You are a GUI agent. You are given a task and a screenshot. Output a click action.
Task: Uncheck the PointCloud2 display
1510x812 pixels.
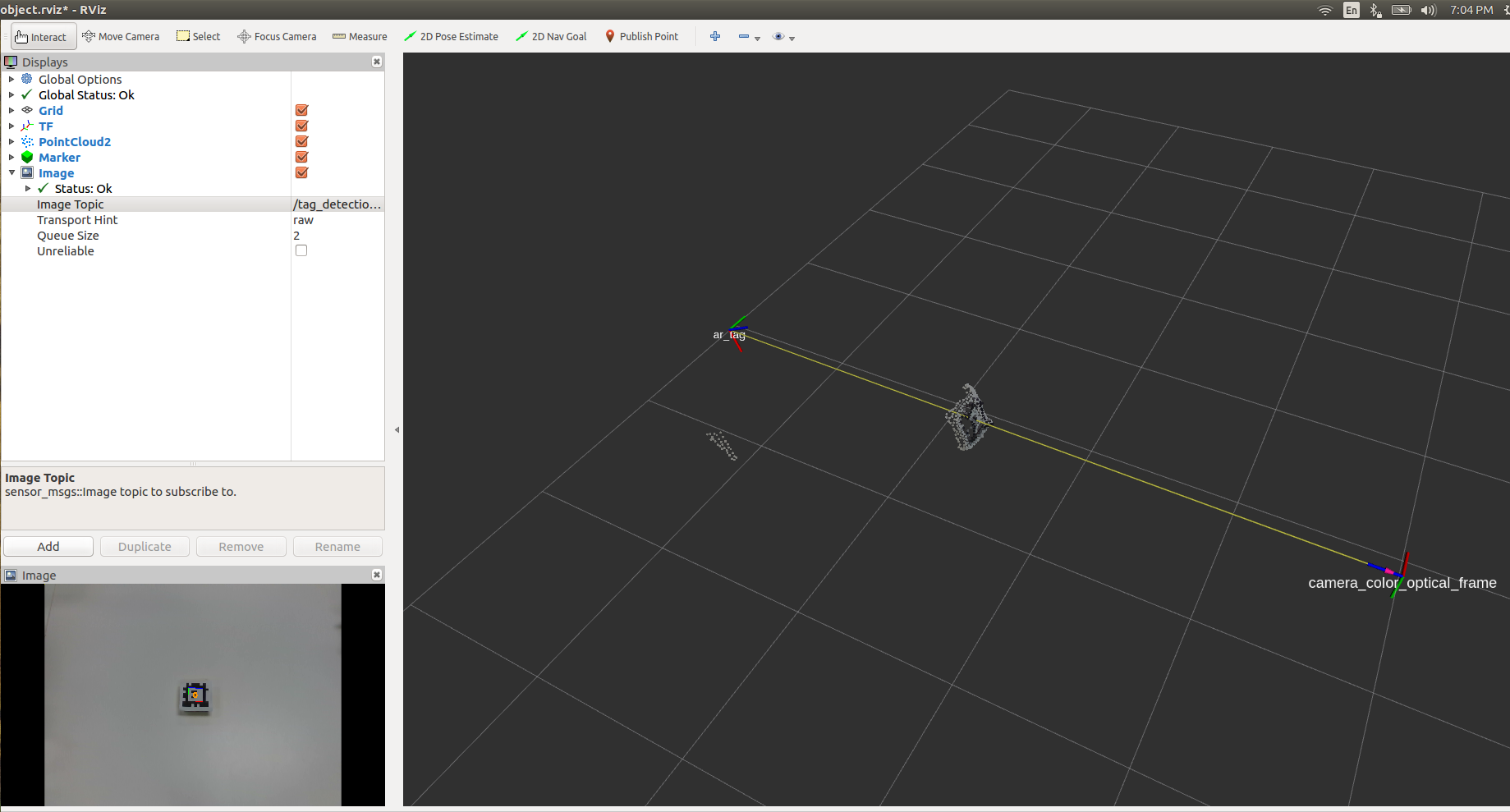[x=301, y=141]
